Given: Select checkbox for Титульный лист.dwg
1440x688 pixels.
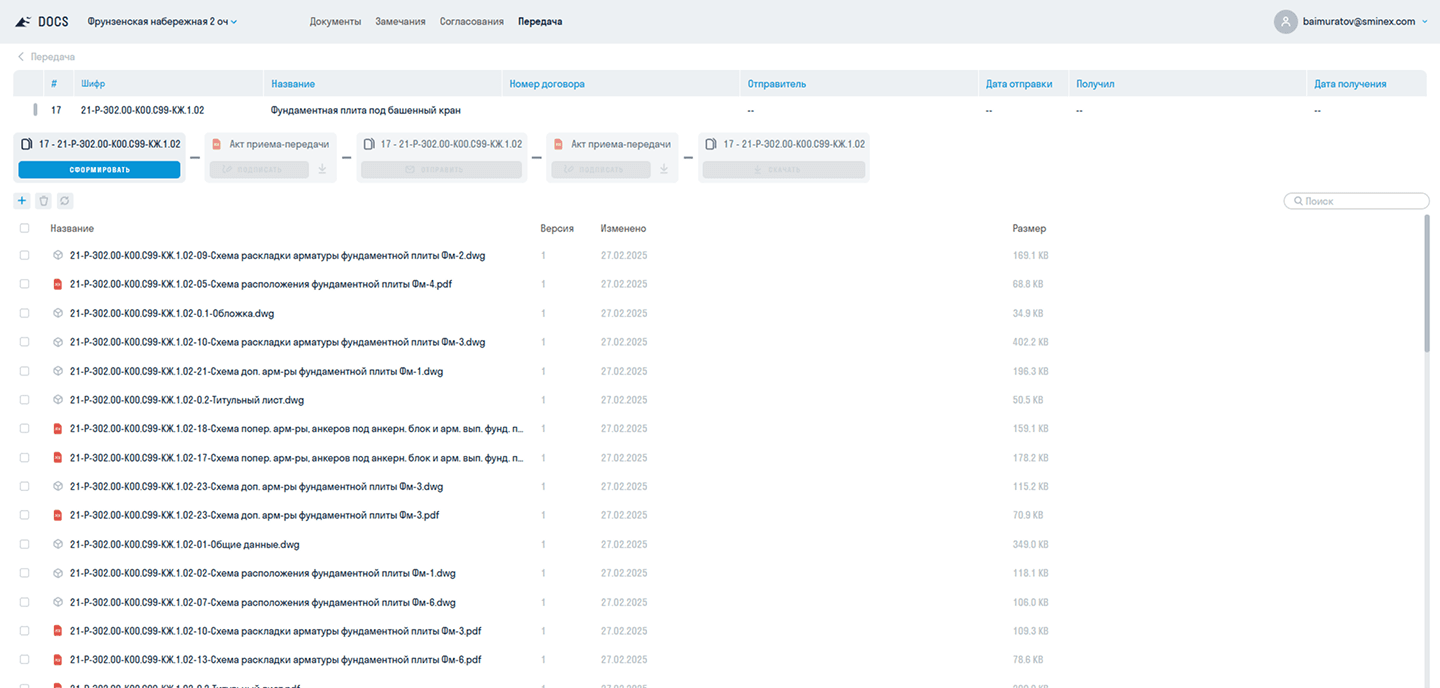Looking at the screenshot, I should click(x=24, y=400).
